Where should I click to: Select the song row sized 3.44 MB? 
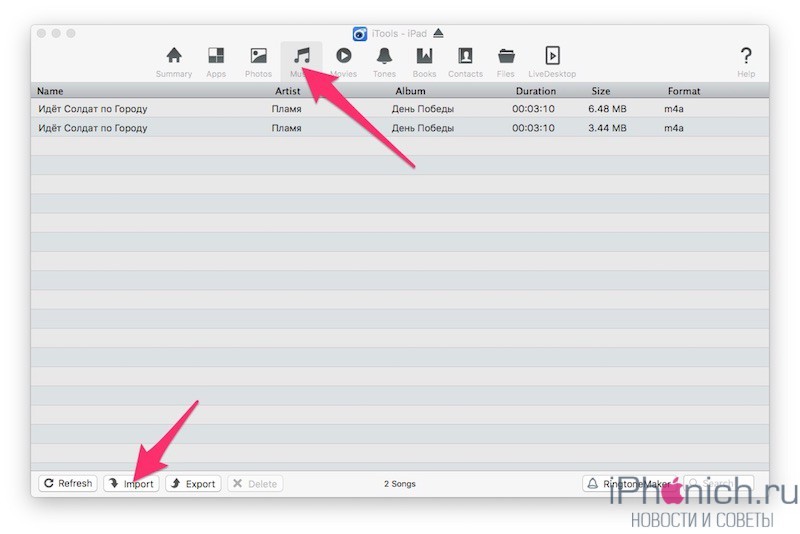[x=399, y=128]
